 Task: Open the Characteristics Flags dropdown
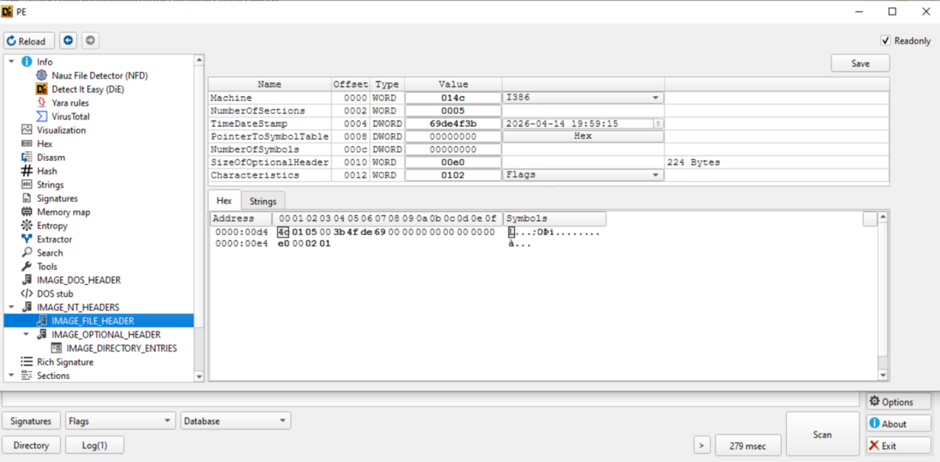coord(583,175)
